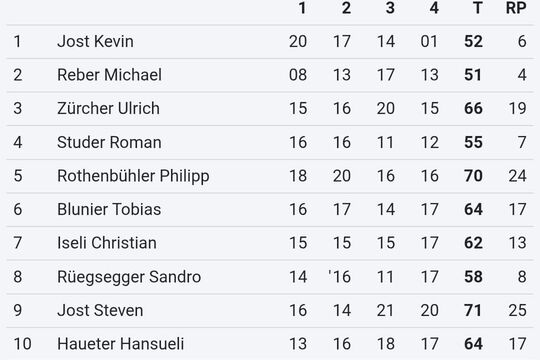This screenshot has width=540, height=360.
Task: Select the Iseli Christian entry
Action: [x=107, y=243]
